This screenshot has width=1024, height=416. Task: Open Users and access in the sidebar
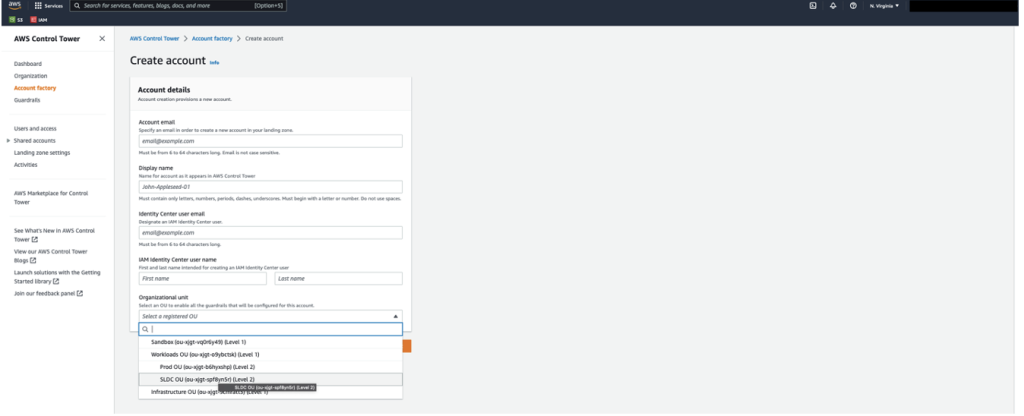(x=35, y=129)
